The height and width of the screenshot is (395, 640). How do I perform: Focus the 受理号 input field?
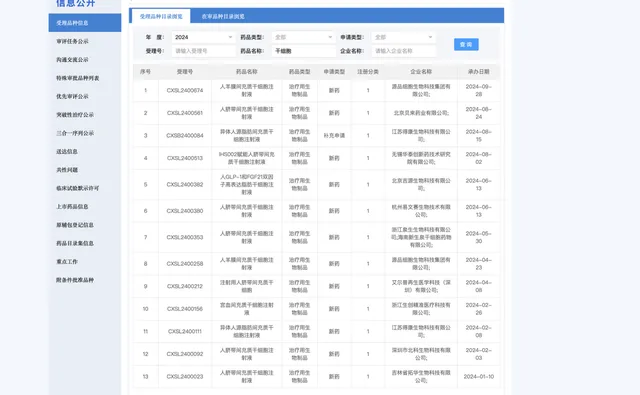coord(203,51)
